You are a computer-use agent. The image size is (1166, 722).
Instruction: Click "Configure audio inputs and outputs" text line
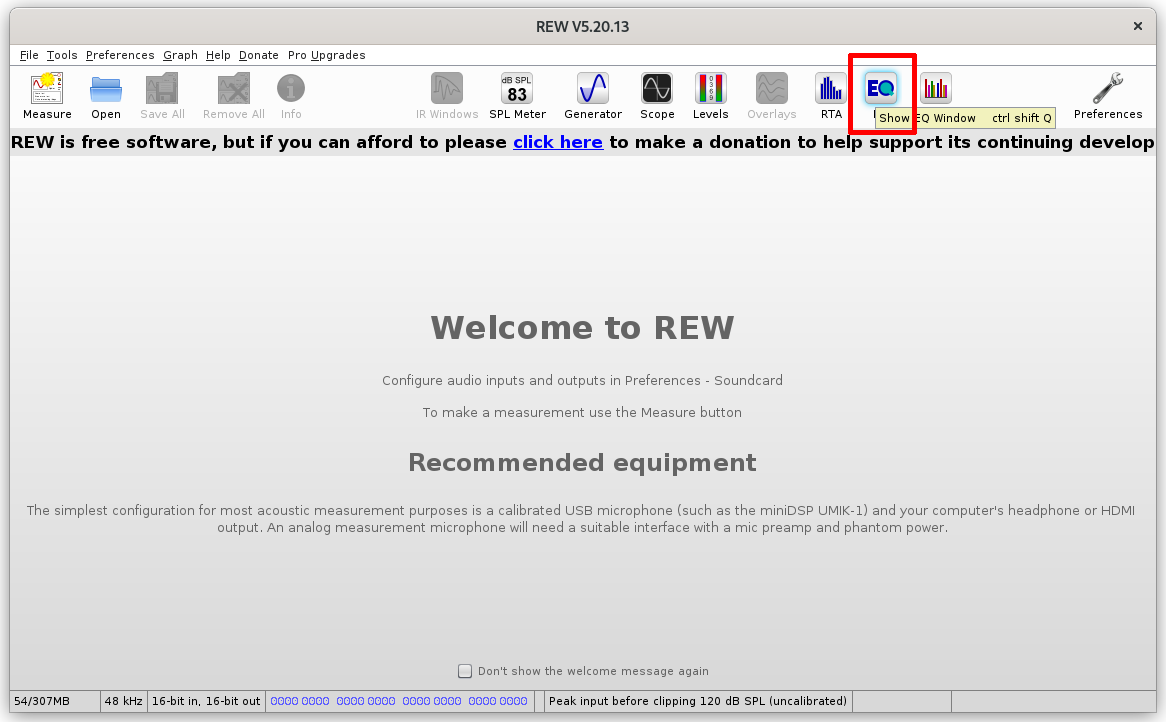point(582,380)
